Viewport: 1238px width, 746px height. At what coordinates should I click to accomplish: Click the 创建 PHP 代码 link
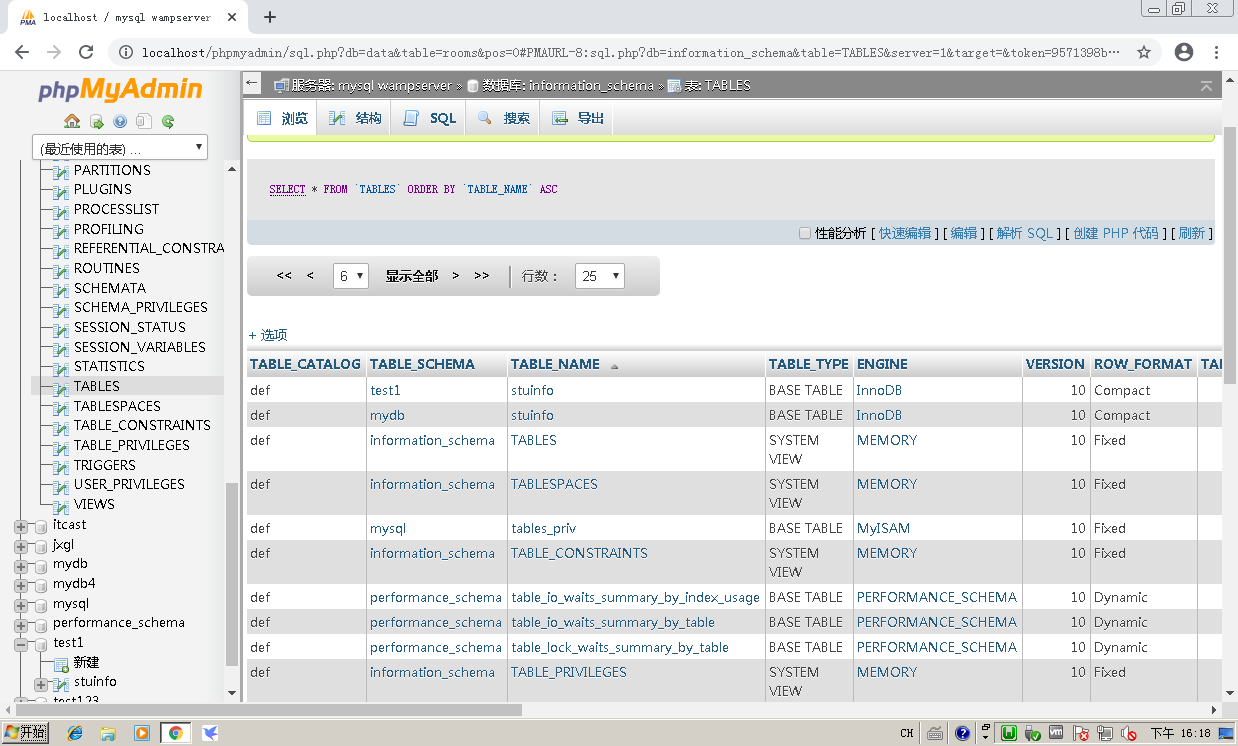pos(1116,233)
